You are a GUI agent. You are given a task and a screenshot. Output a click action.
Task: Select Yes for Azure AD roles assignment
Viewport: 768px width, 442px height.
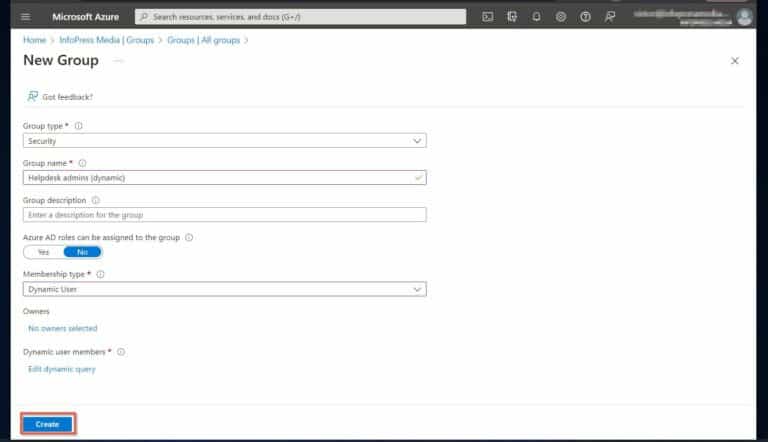44,252
